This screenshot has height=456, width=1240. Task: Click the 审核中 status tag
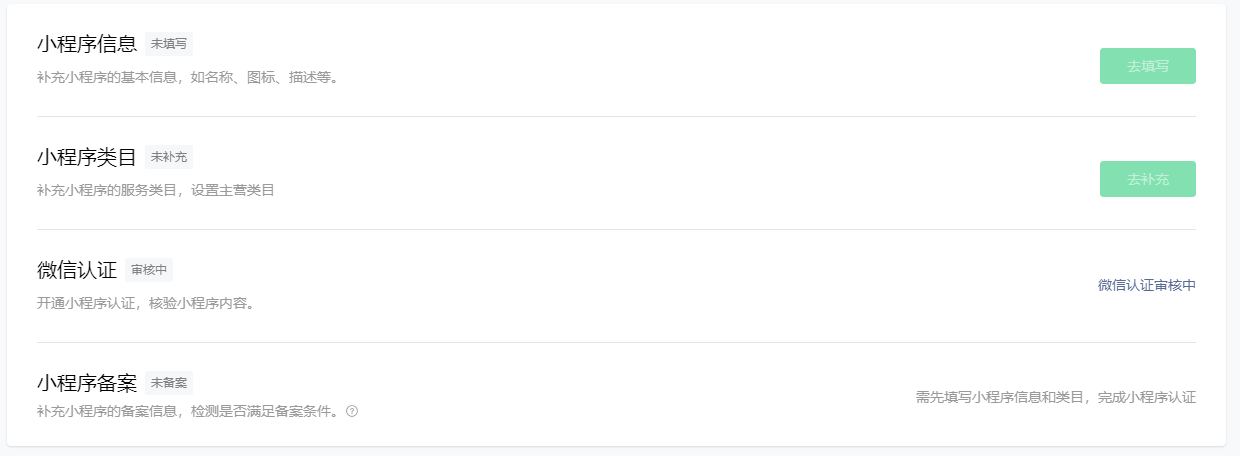click(149, 270)
